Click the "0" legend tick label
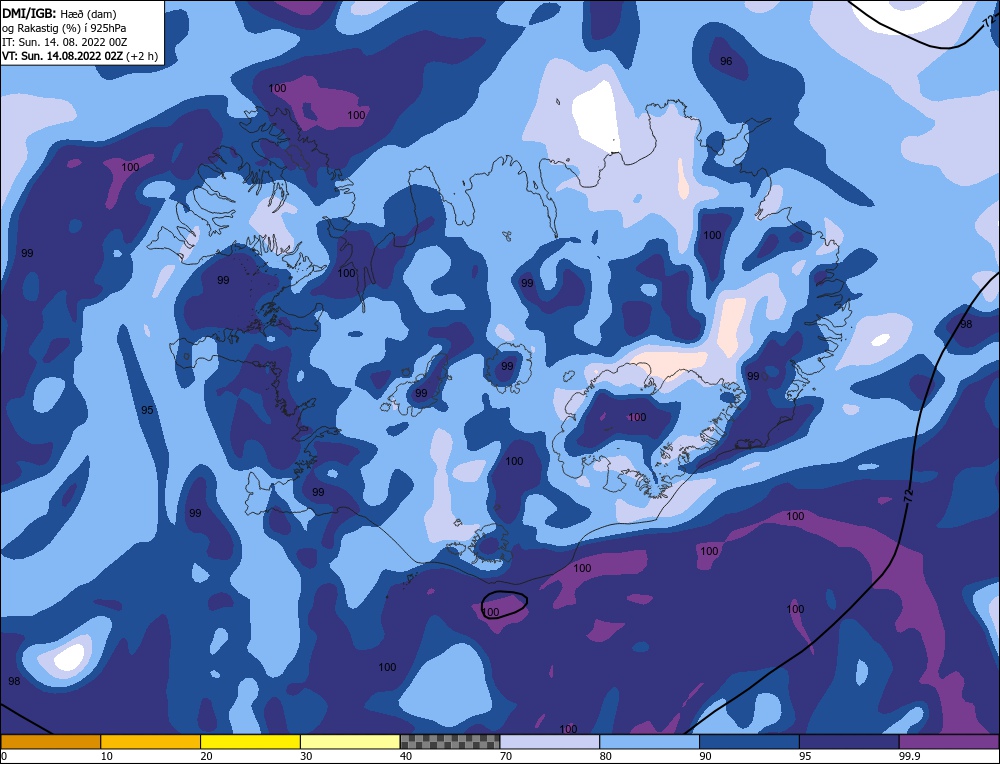This screenshot has width=1000, height=764. (x=4, y=756)
